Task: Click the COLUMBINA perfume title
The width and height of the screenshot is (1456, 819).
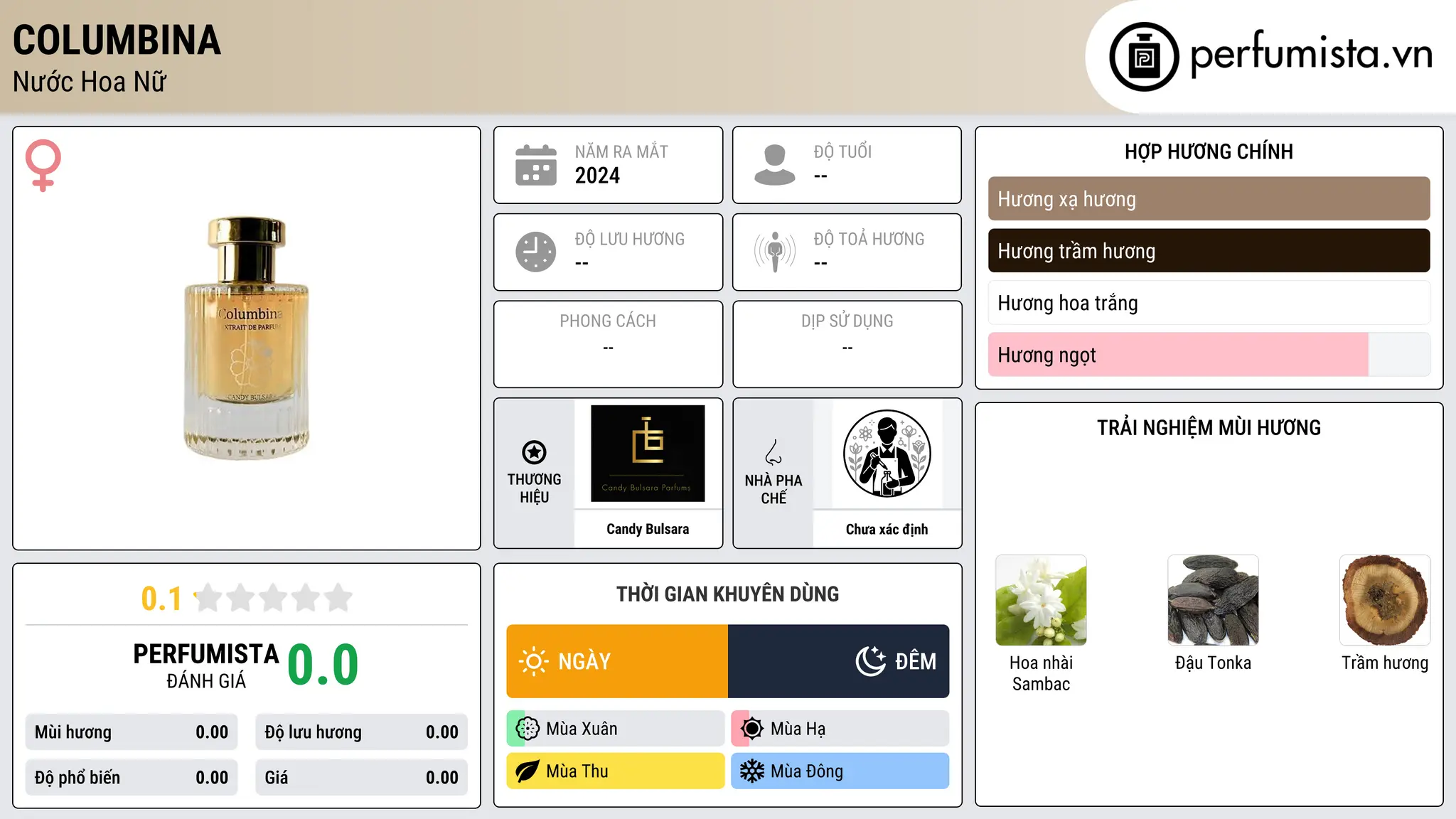Action: 117,41
